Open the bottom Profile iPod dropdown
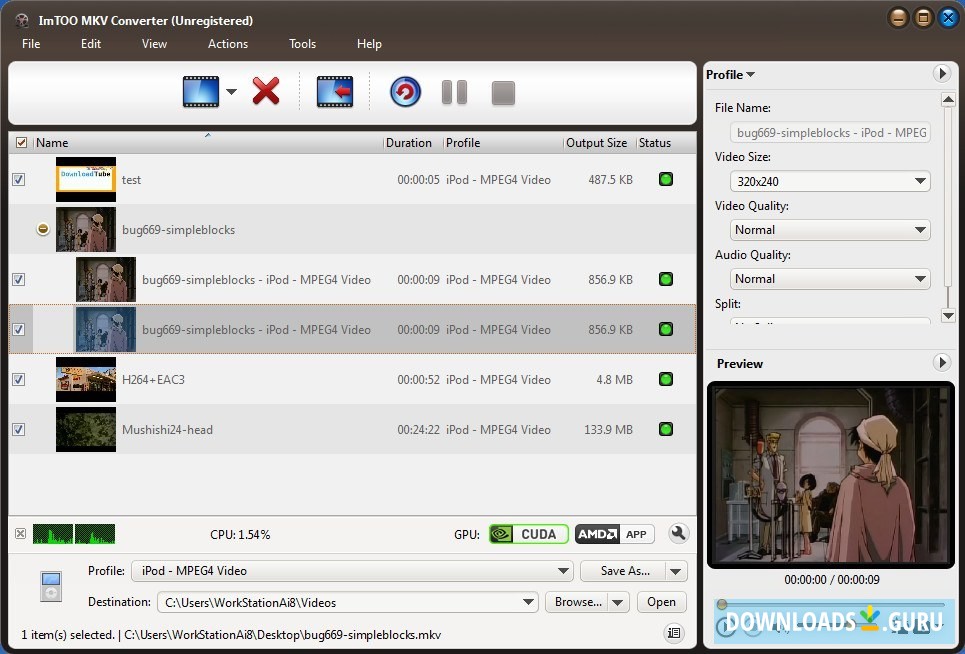 (x=352, y=571)
